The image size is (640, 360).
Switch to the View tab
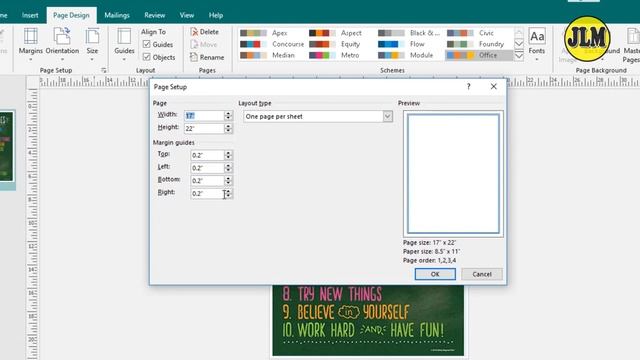tap(187, 16)
